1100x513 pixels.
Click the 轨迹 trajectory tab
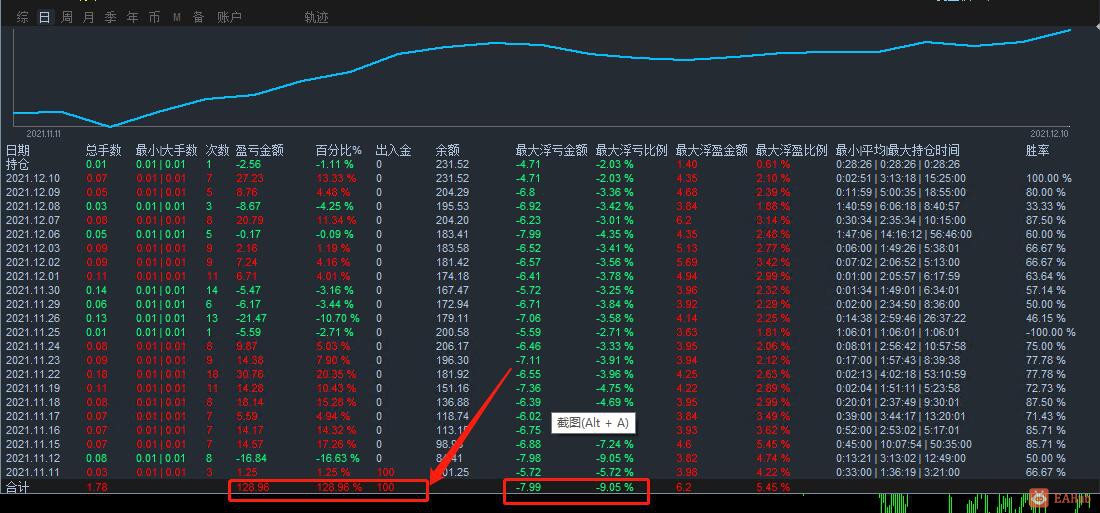316,18
